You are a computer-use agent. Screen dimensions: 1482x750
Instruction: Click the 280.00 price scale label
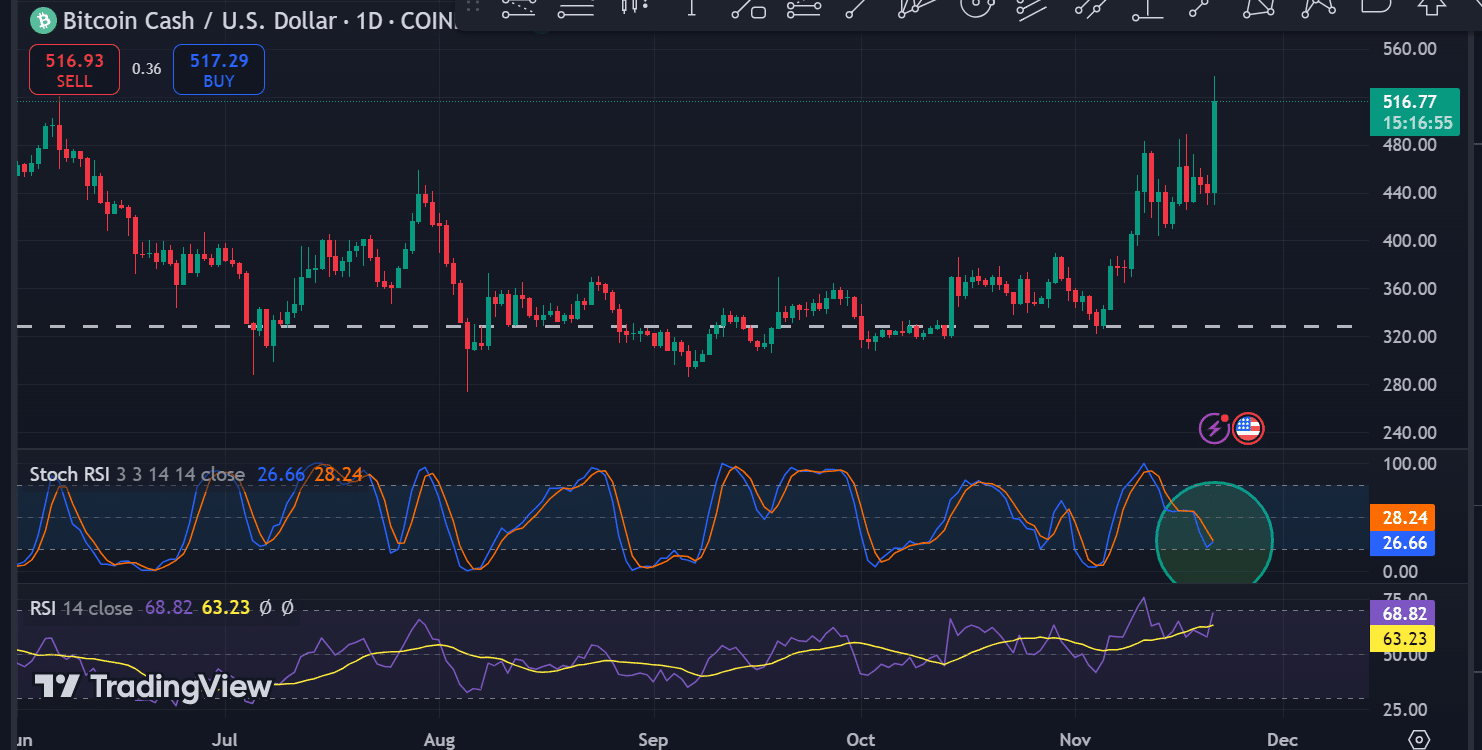point(1410,385)
